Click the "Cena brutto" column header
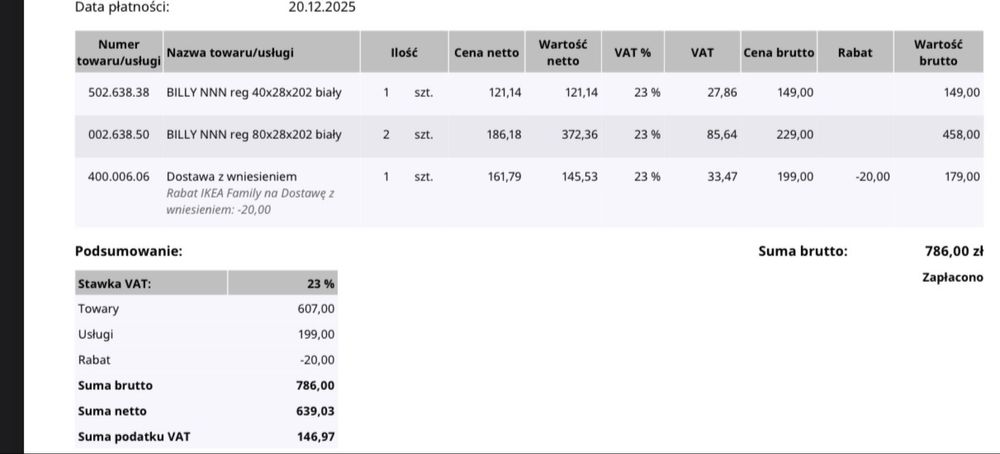Viewport: 1000px width, 454px height. tap(779, 52)
